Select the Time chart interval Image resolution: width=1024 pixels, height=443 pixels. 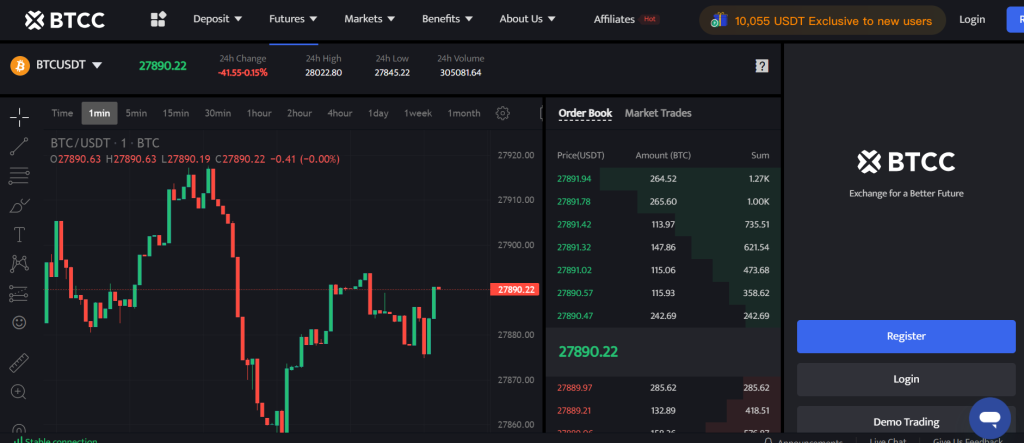[62, 113]
